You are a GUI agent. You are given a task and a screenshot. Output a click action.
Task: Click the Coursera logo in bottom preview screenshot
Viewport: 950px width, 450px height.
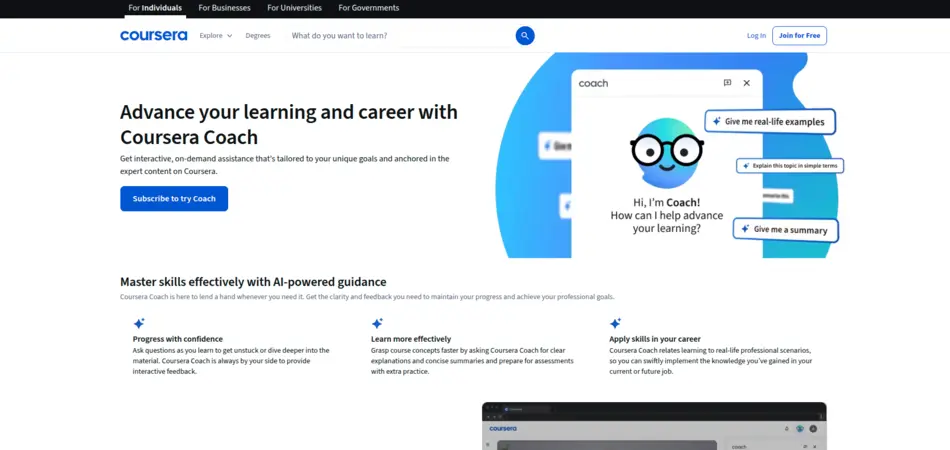pos(503,428)
